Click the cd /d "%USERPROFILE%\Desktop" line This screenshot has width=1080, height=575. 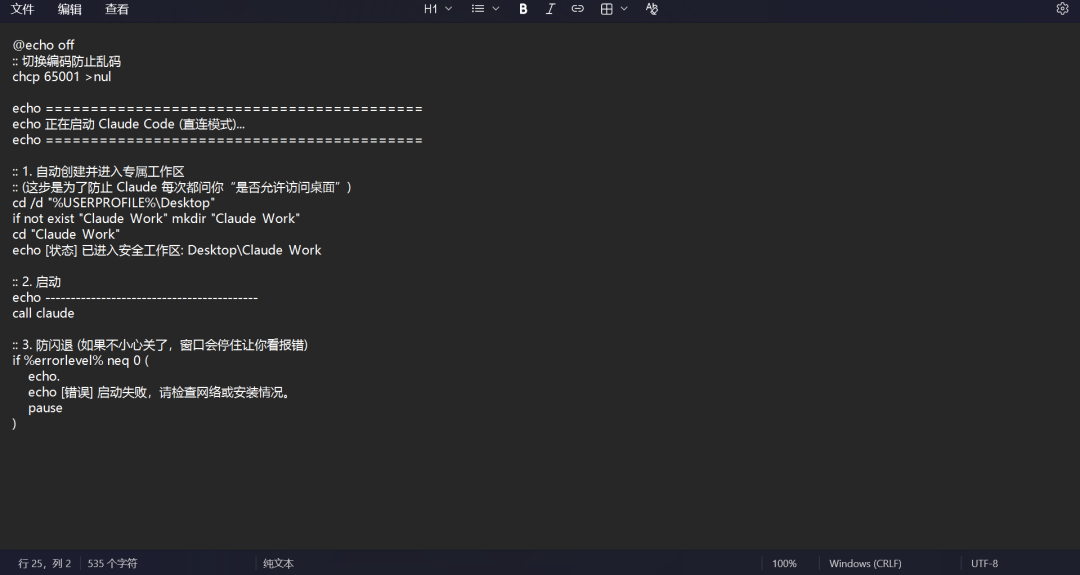114,202
